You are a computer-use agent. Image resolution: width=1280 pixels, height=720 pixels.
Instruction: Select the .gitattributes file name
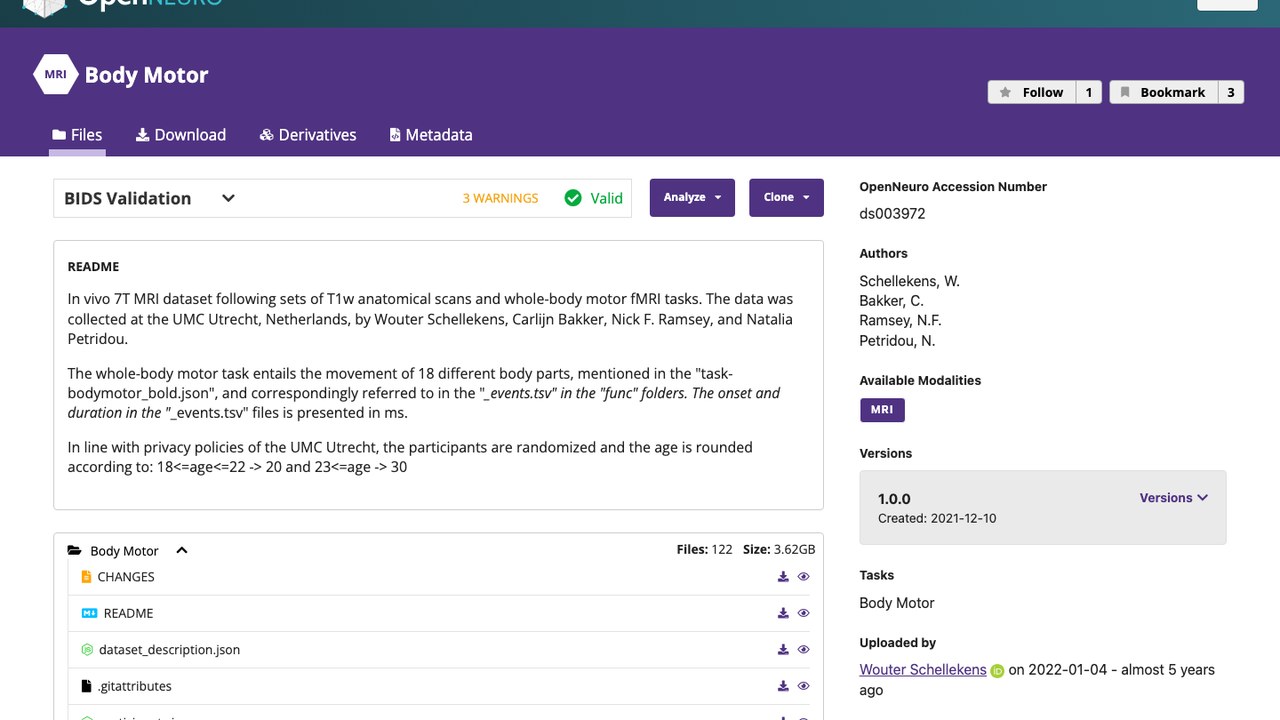(135, 686)
